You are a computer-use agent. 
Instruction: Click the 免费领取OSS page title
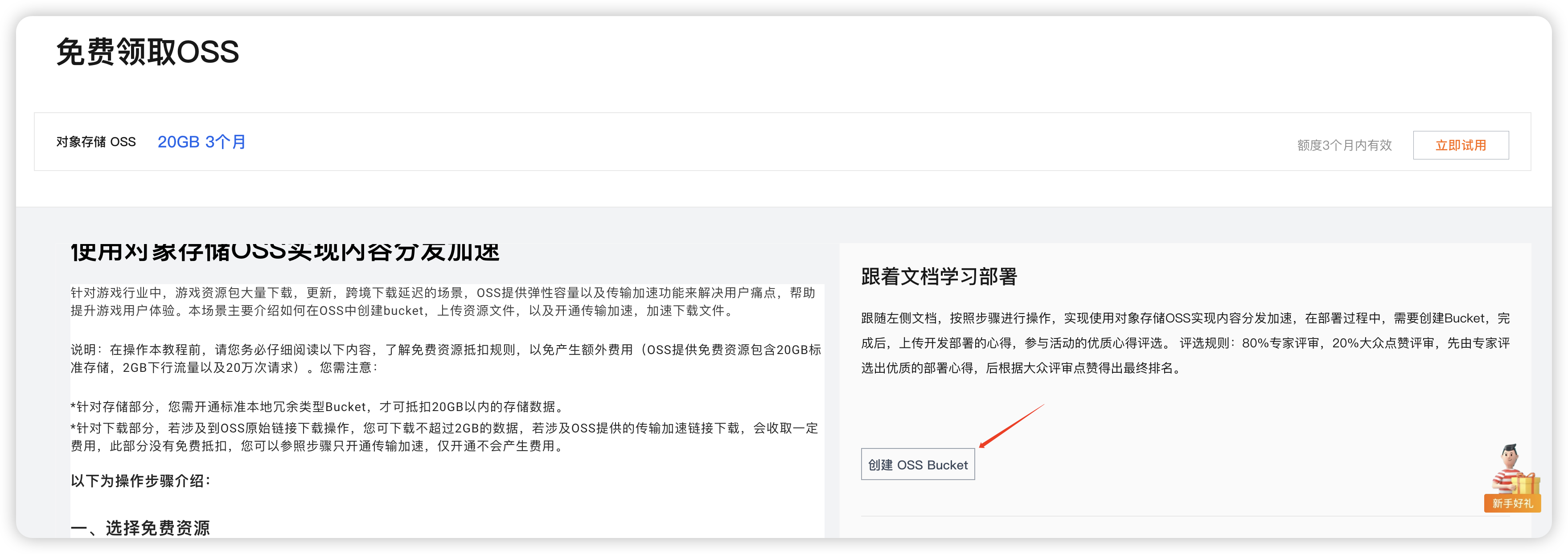coord(147,52)
